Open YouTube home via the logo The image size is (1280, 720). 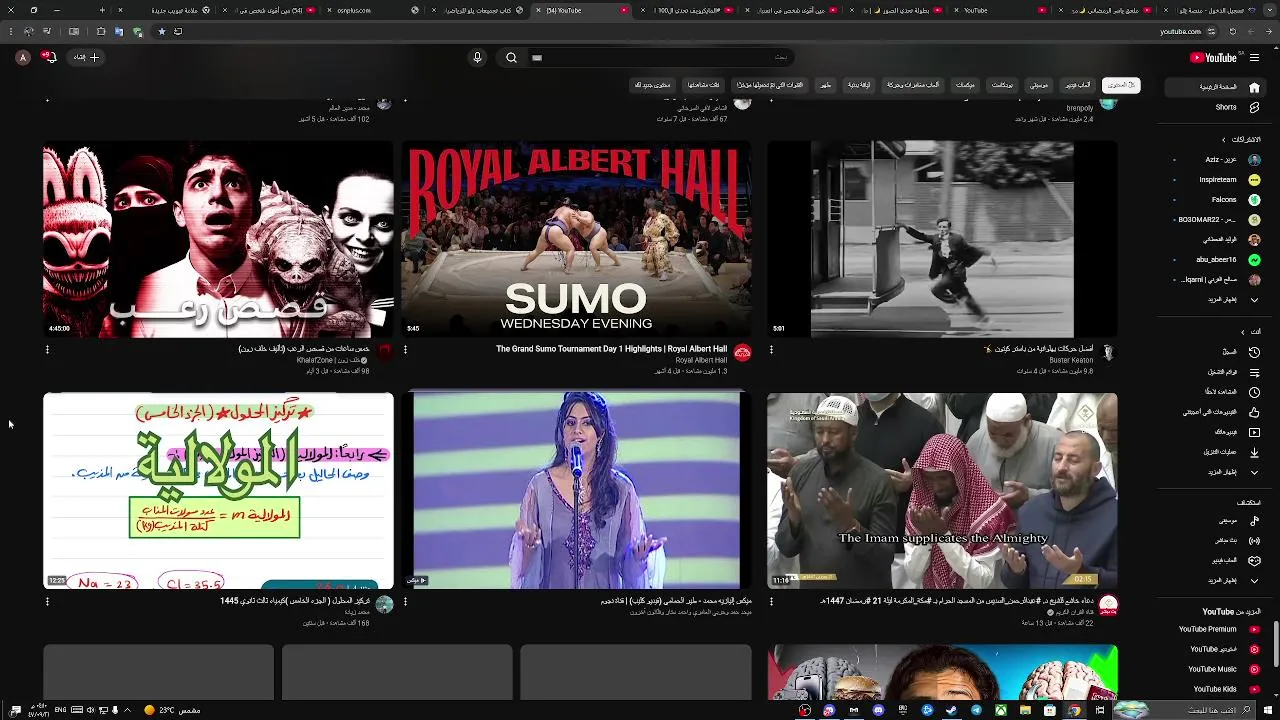[x=1213, y=57]
